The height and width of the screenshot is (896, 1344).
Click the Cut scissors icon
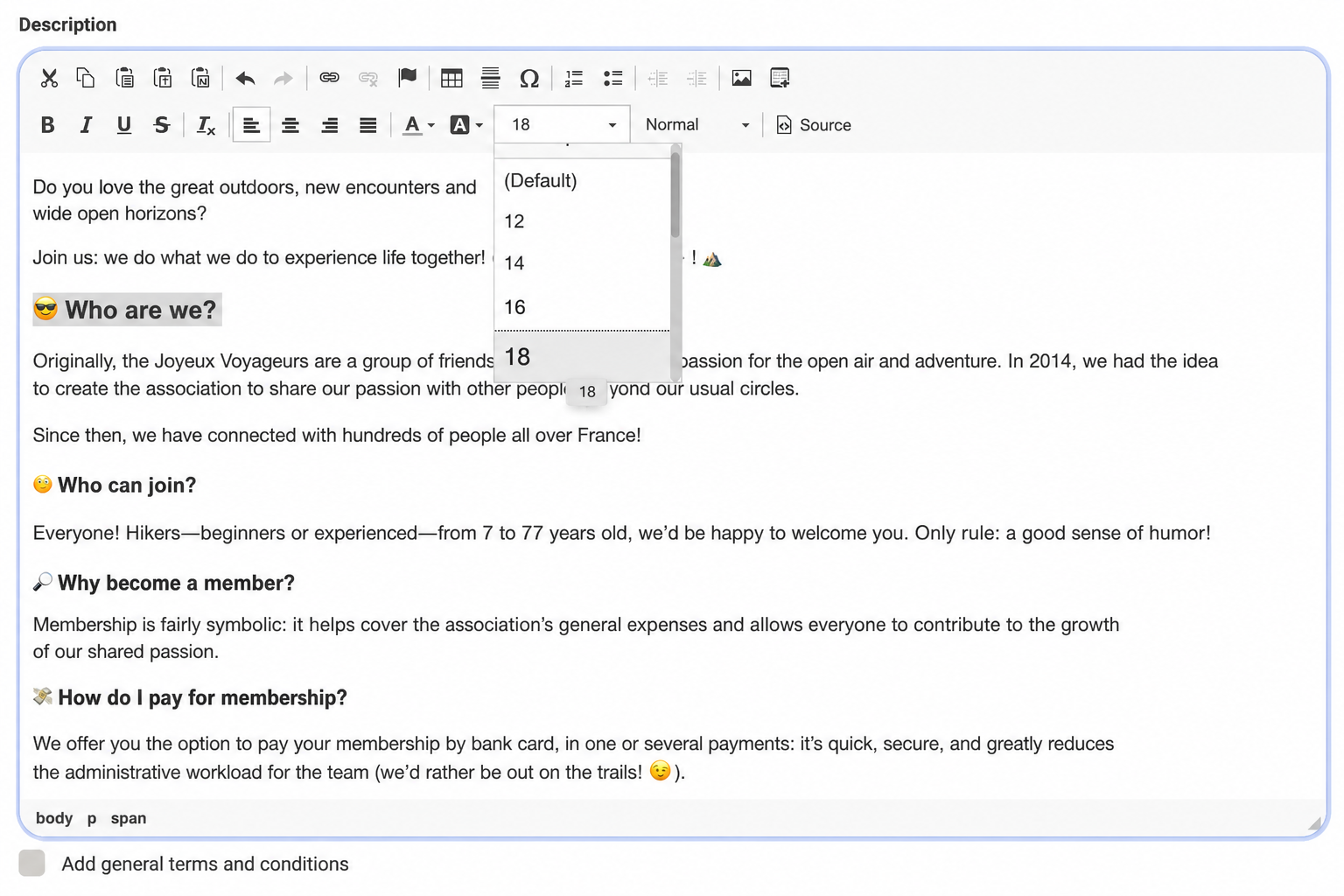point(49,78)
